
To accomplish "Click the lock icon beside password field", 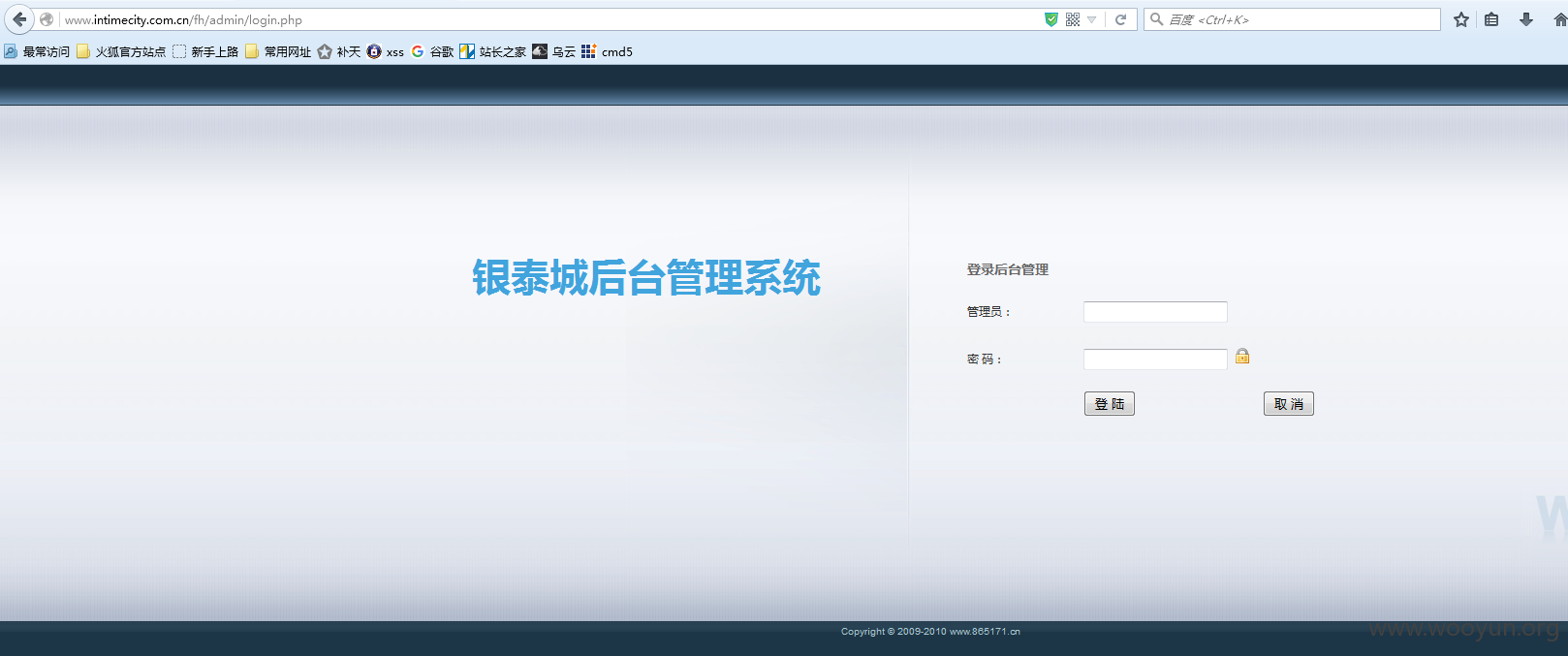I will 1242,357.
